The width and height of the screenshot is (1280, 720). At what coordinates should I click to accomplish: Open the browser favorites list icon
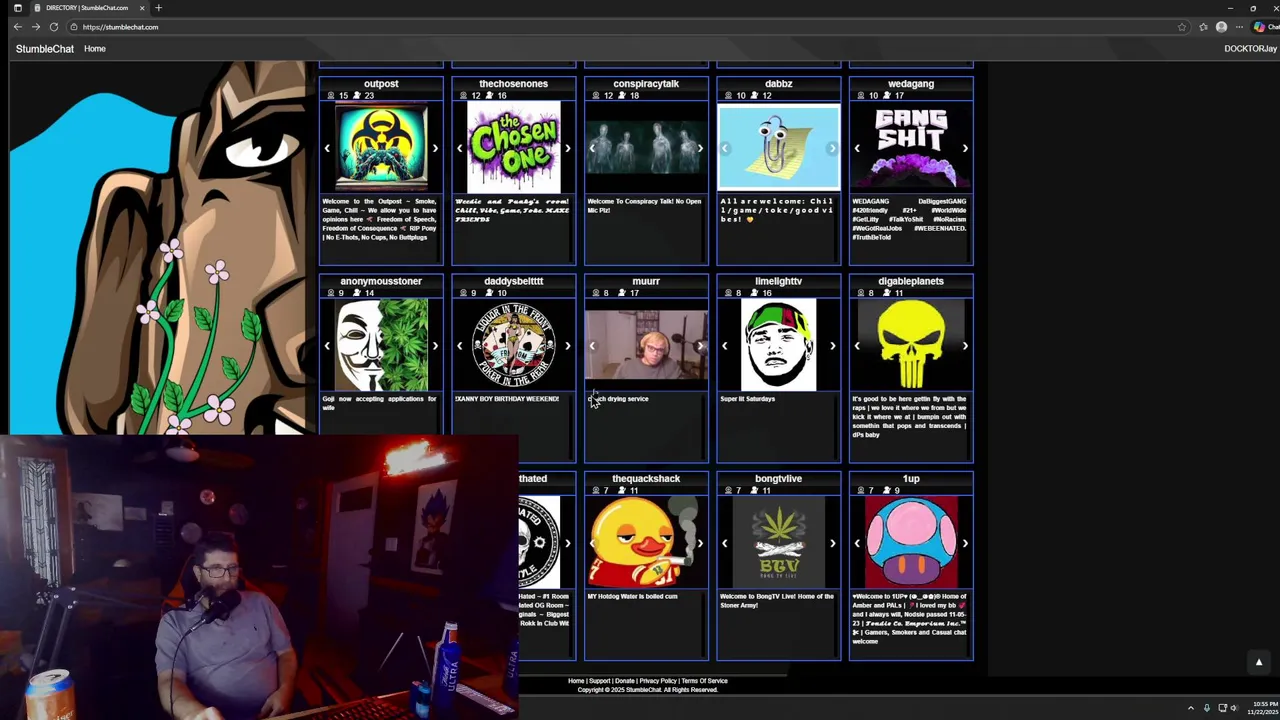tap(1203, 27)
